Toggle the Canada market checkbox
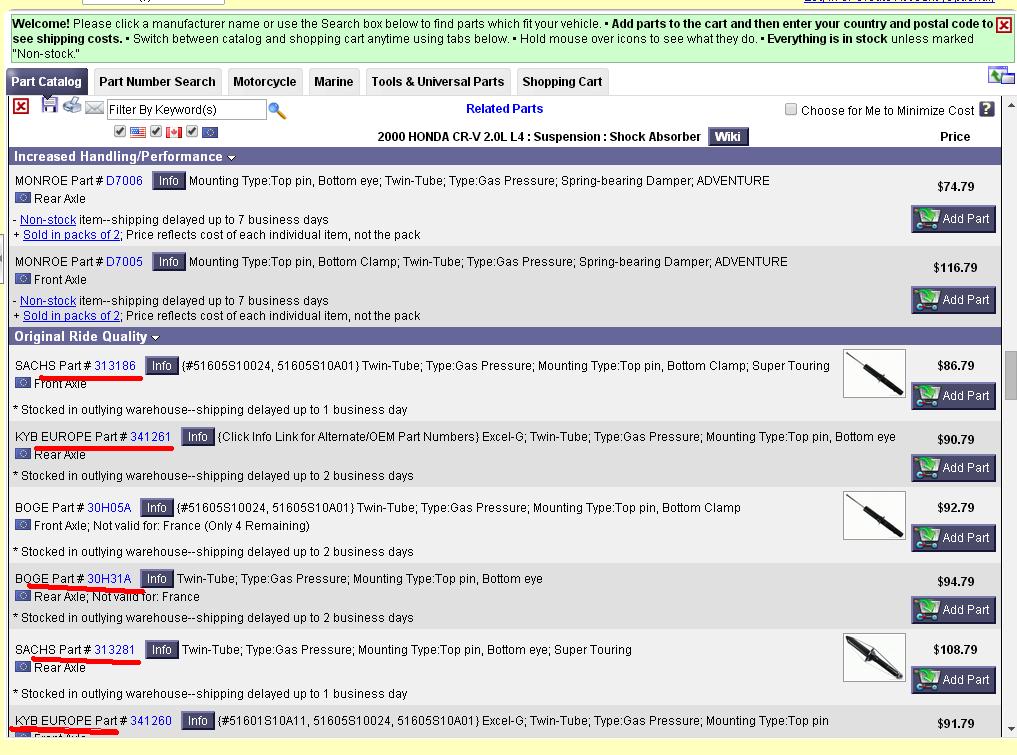 tap(156, 132)
